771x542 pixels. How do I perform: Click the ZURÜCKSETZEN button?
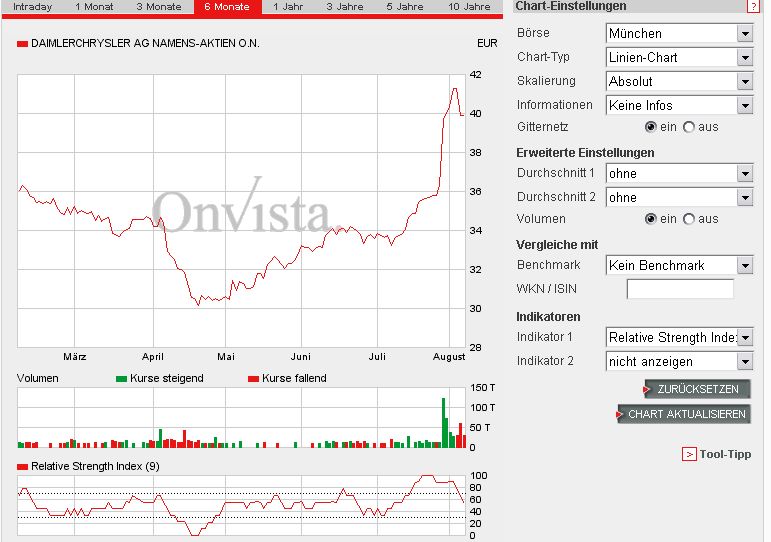point(697,389)
